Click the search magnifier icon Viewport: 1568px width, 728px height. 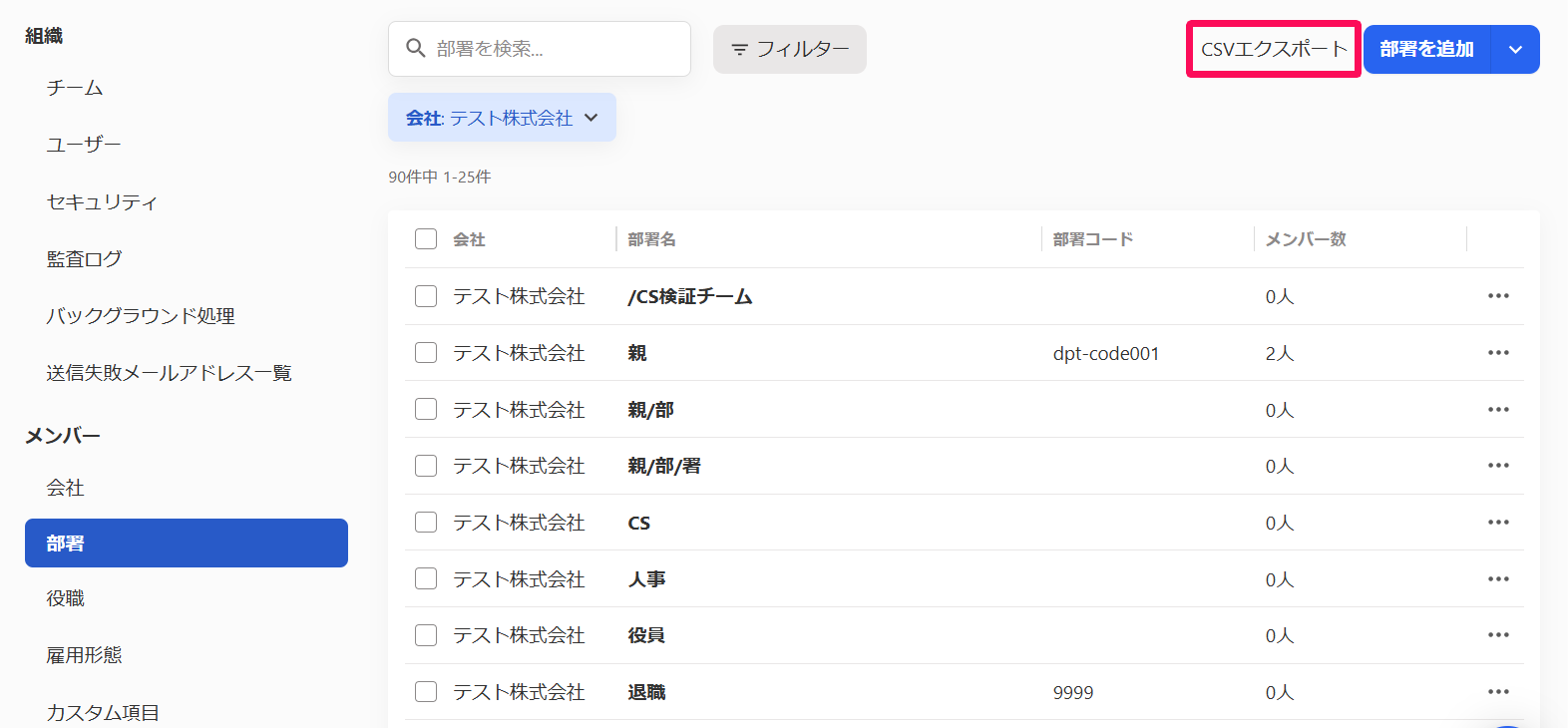point(416,48)
